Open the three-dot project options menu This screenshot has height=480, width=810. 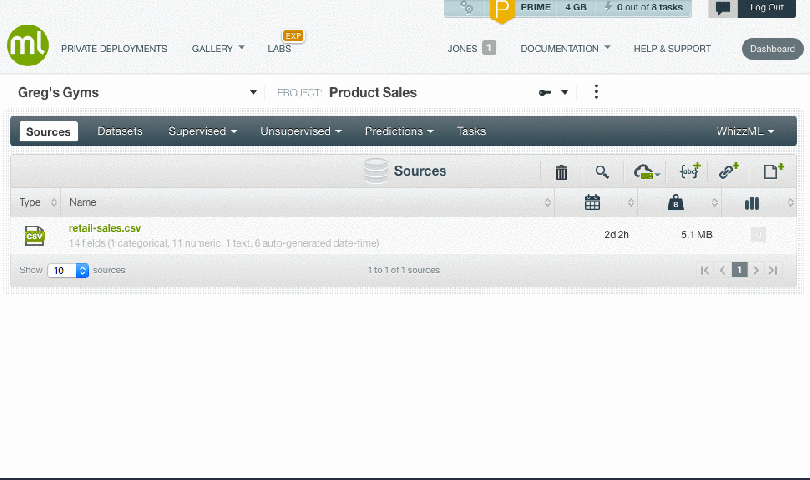click(597, 92)
